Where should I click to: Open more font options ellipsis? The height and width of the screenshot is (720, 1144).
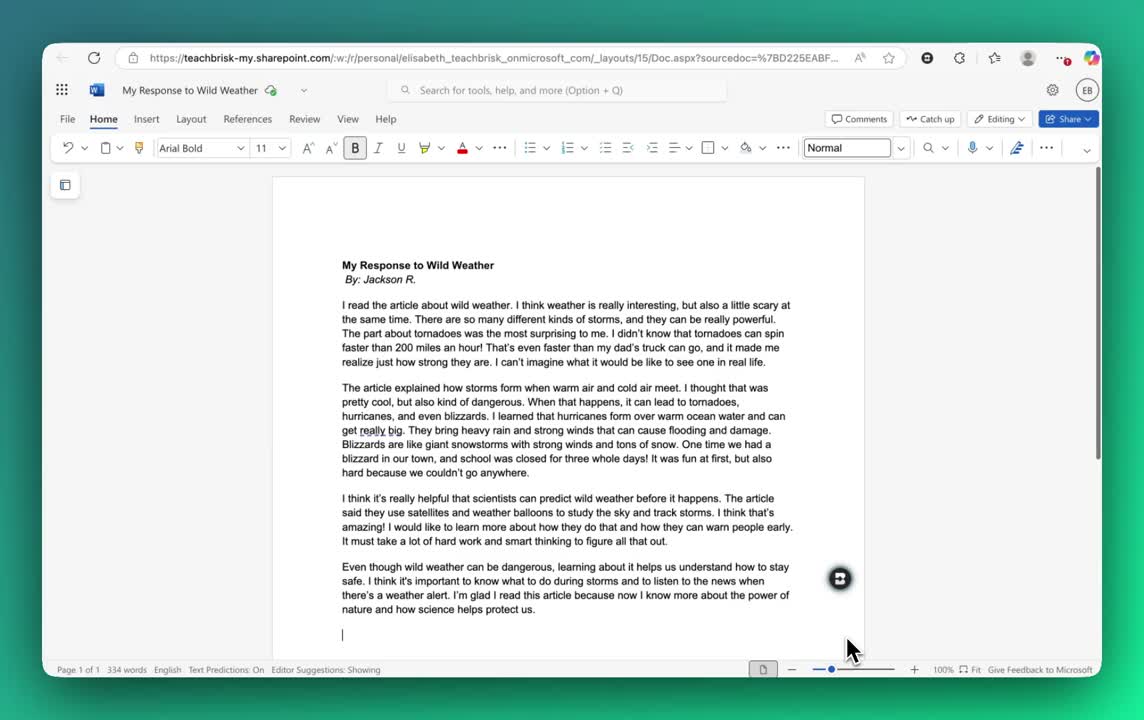[x=500, y=148]
